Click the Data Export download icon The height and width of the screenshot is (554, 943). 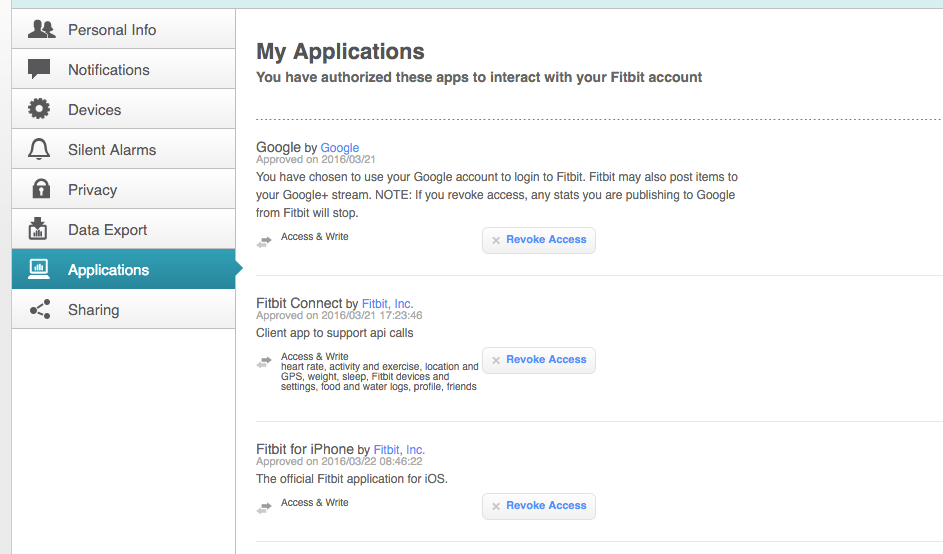click(38, 229)
